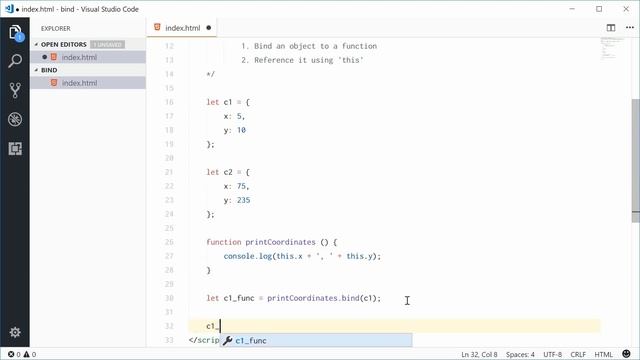The height and width of the screenshot is (360, 640).
Task: Click the value 235 on line 23
Action: click(243, 200)
